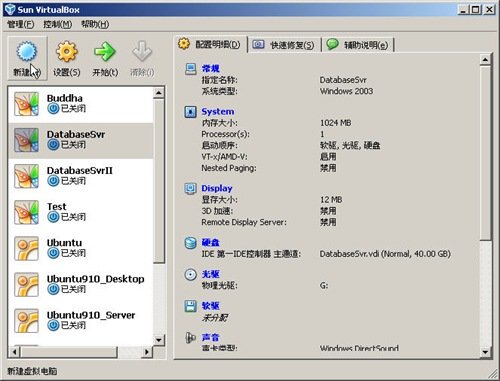This screenshot has width=500, height=381.
Task: Click the power state icon under Ubuntu
Action: [x=53, y=253]
